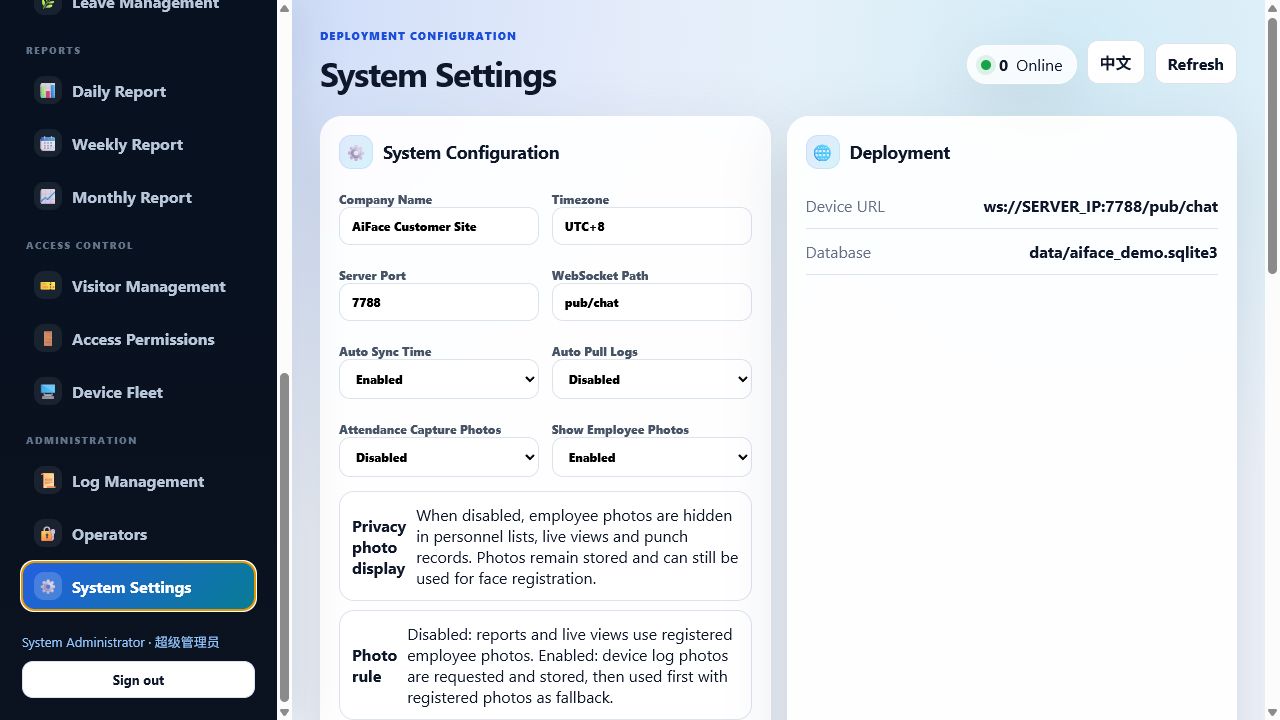Click the green online status dot
Image resolution: width=1280 pixels, height=720 pixels.
(x=986, y=65)
